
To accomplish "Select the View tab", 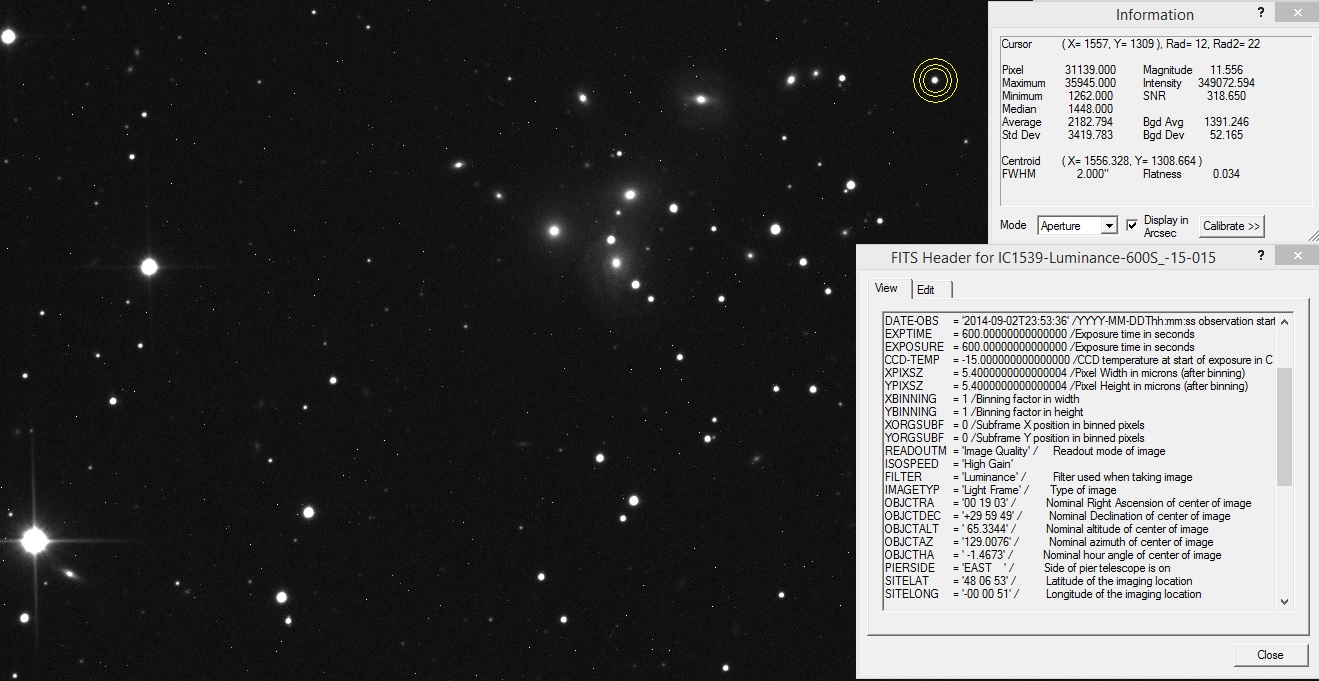I will pyautogui.click(x=886, y=289).
